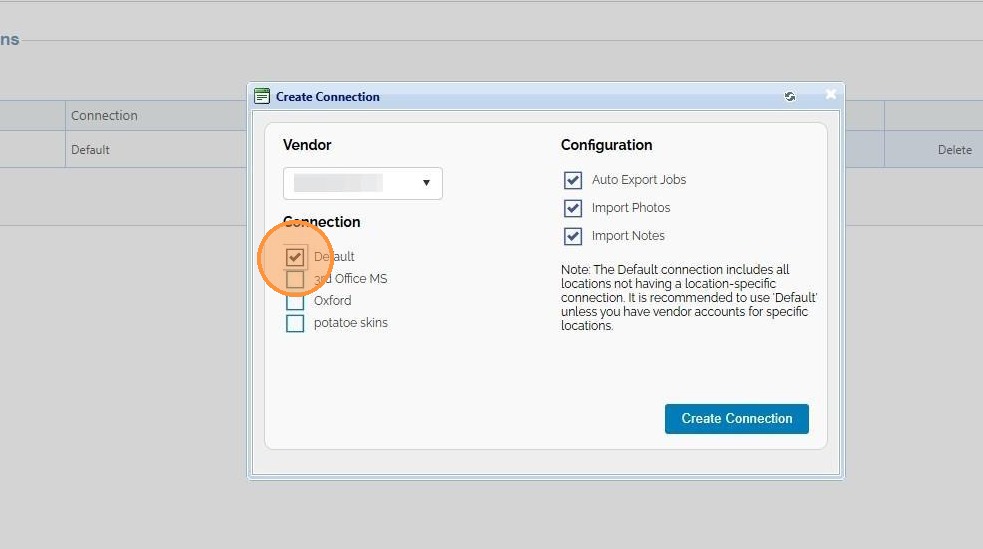
Task: Click the refresh icon in dialog header
Action: 790,97
